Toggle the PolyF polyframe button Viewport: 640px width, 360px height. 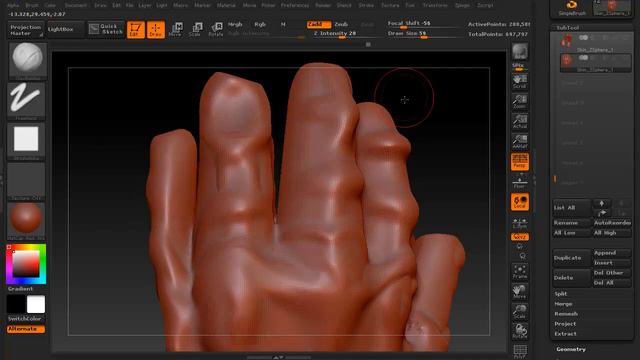pos(520,351)
